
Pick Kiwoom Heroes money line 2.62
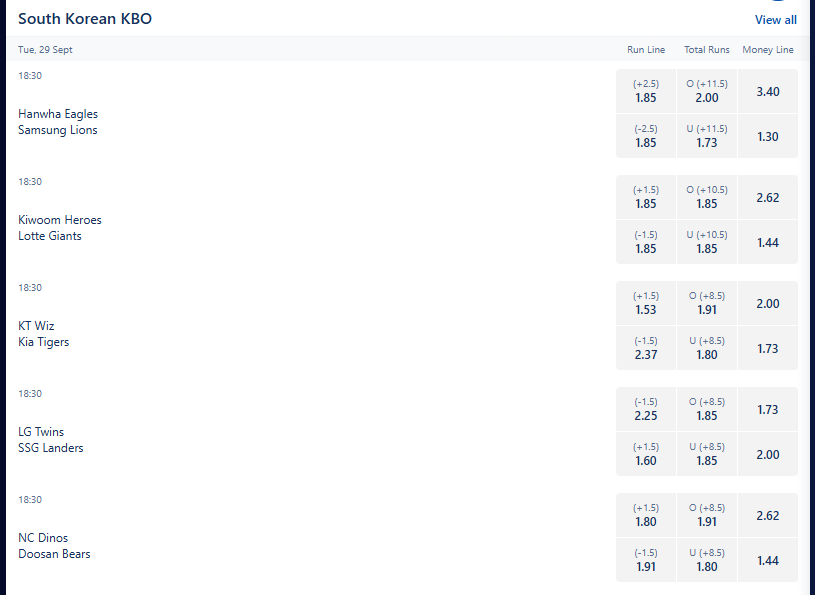[768, 197]
